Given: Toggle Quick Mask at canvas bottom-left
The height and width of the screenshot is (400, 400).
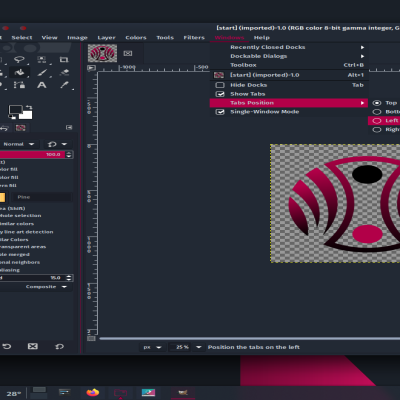Looking at the screenshot, I should (91, 339).
